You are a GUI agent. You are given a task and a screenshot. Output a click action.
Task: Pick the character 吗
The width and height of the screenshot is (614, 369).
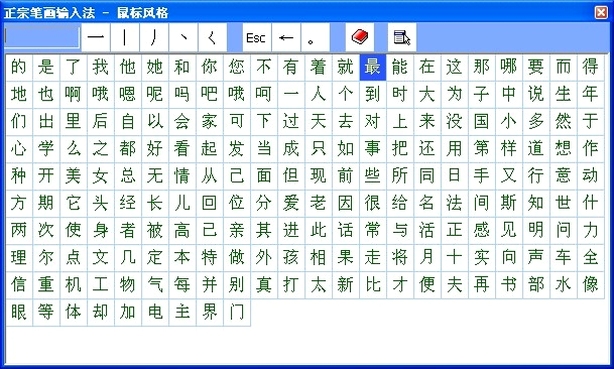tap(182, 94)
